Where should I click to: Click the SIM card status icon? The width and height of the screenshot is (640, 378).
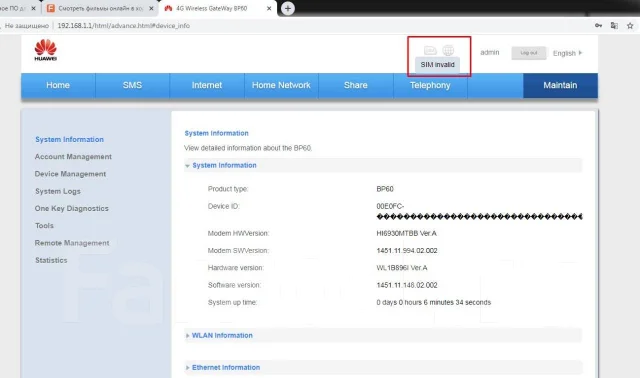click(430, 50)
